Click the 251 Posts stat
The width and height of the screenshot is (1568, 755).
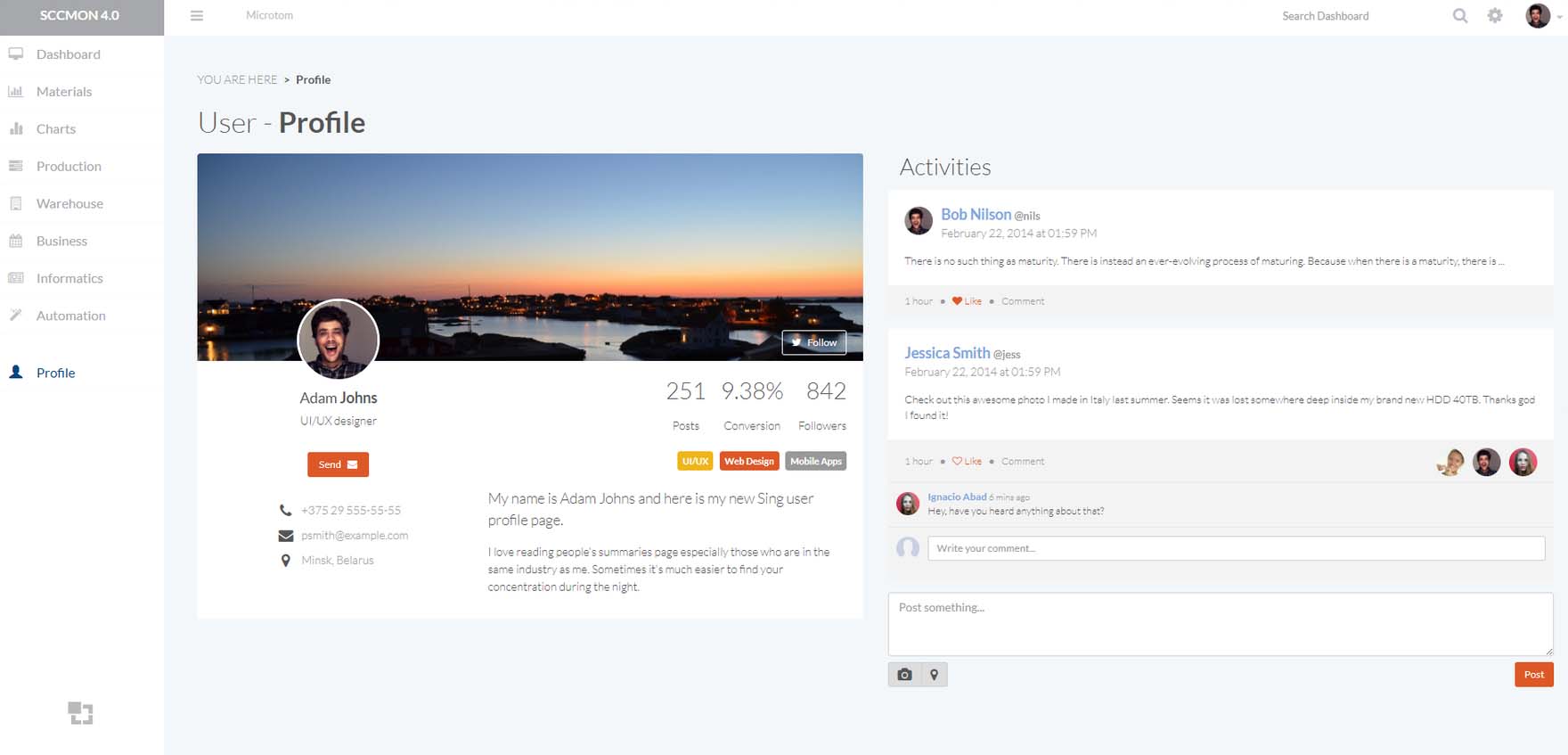(686, 406)
